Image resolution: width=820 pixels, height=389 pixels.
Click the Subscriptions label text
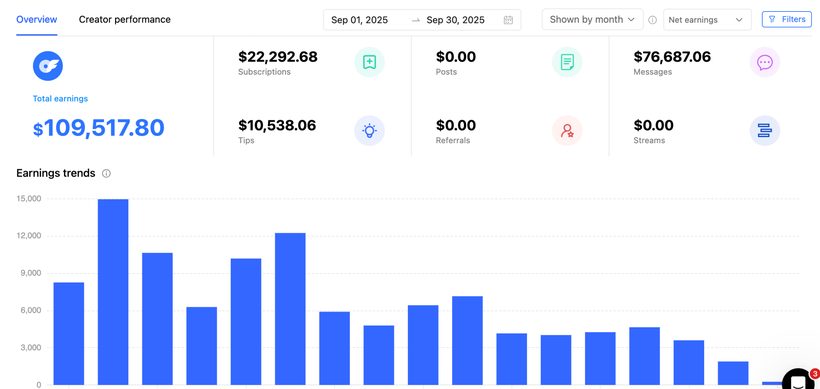(264, 72)
